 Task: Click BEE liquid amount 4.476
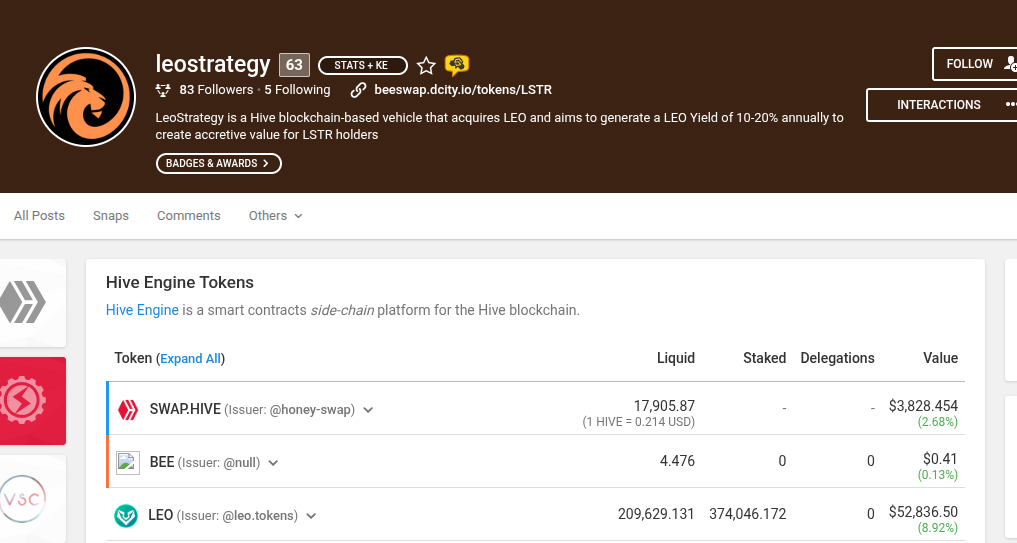tap(677, 461)
